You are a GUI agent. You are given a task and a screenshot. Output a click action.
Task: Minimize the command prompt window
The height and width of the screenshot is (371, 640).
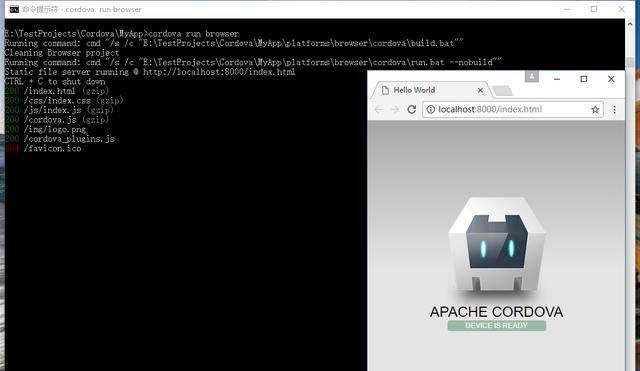pos(567,9)
